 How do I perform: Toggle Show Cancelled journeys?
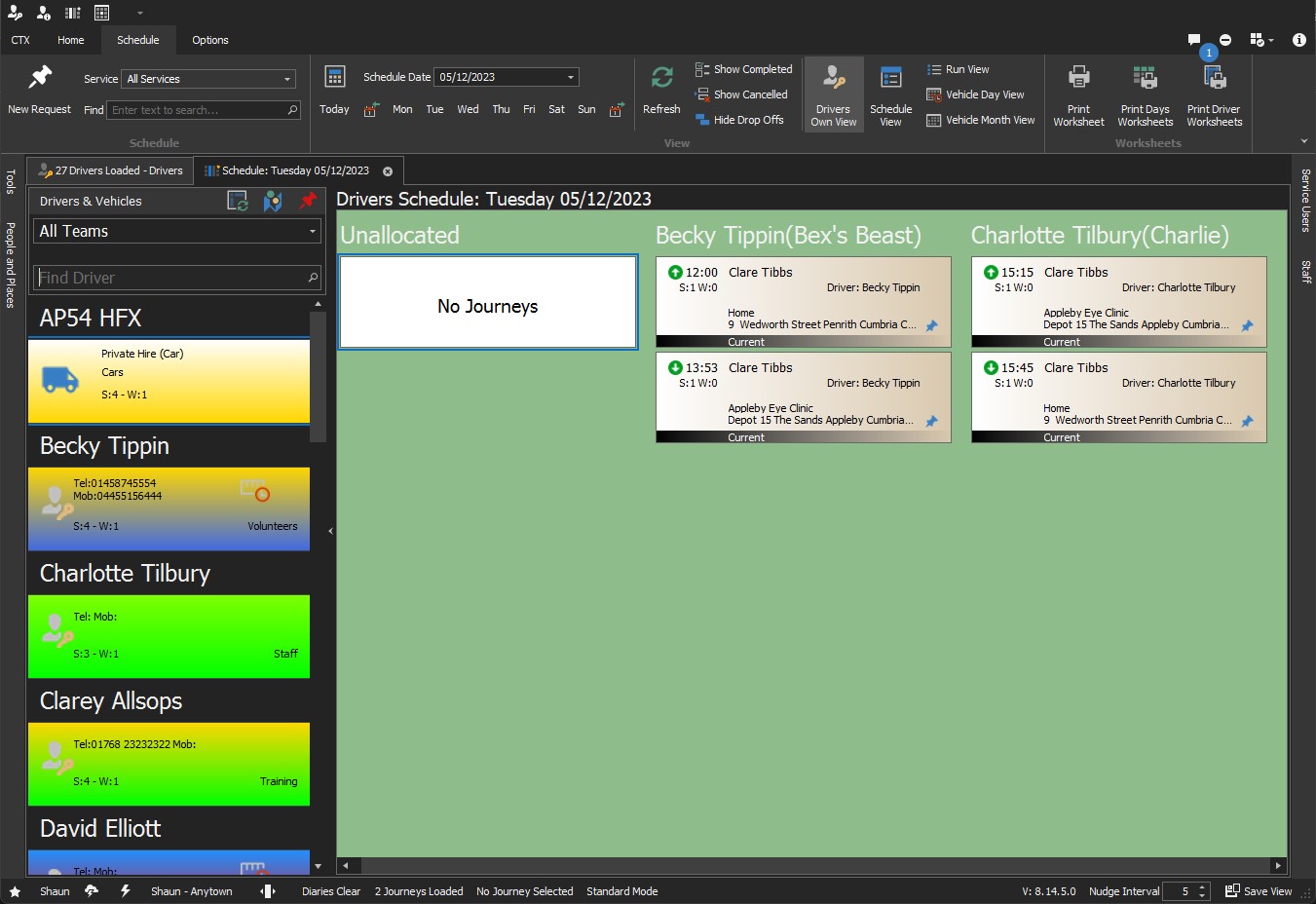(741, 94)
